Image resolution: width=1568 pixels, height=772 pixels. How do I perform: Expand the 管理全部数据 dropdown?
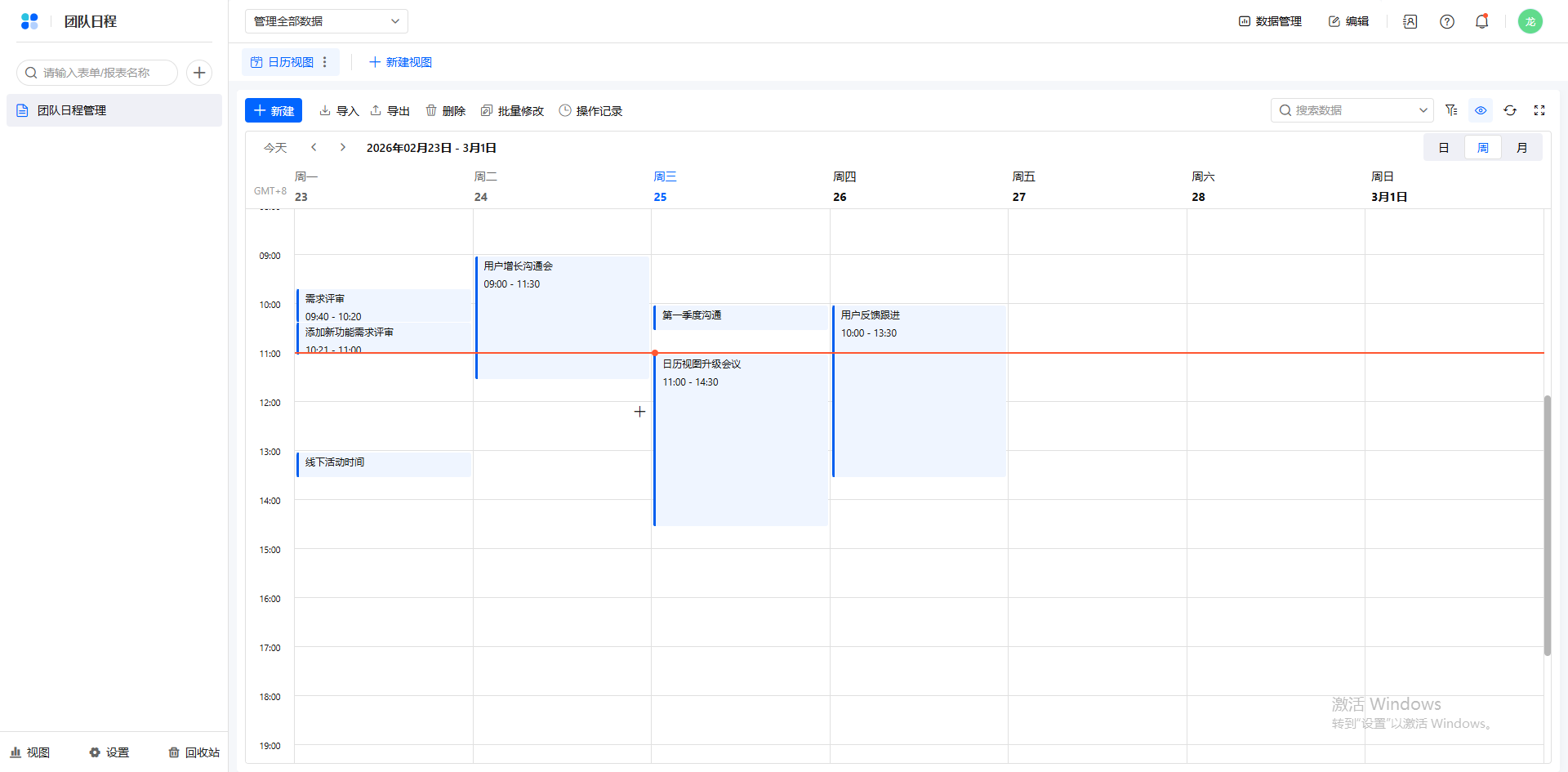pyautogui.click(x=326, y=21)
